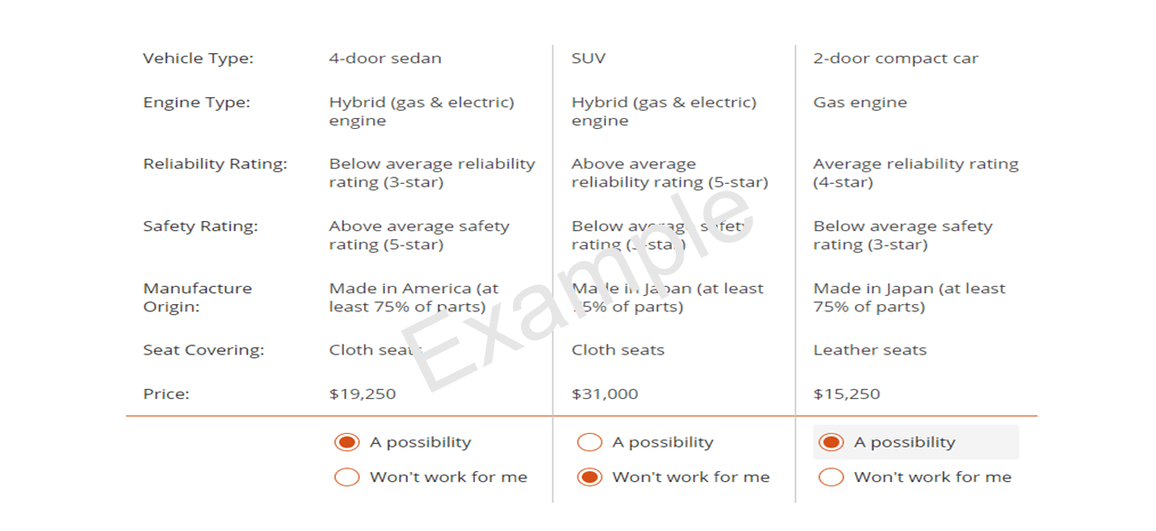Screen dimensions: 1156x531
Task: Click the "Vehicle Type:" row label
Action: pos(198,58)
